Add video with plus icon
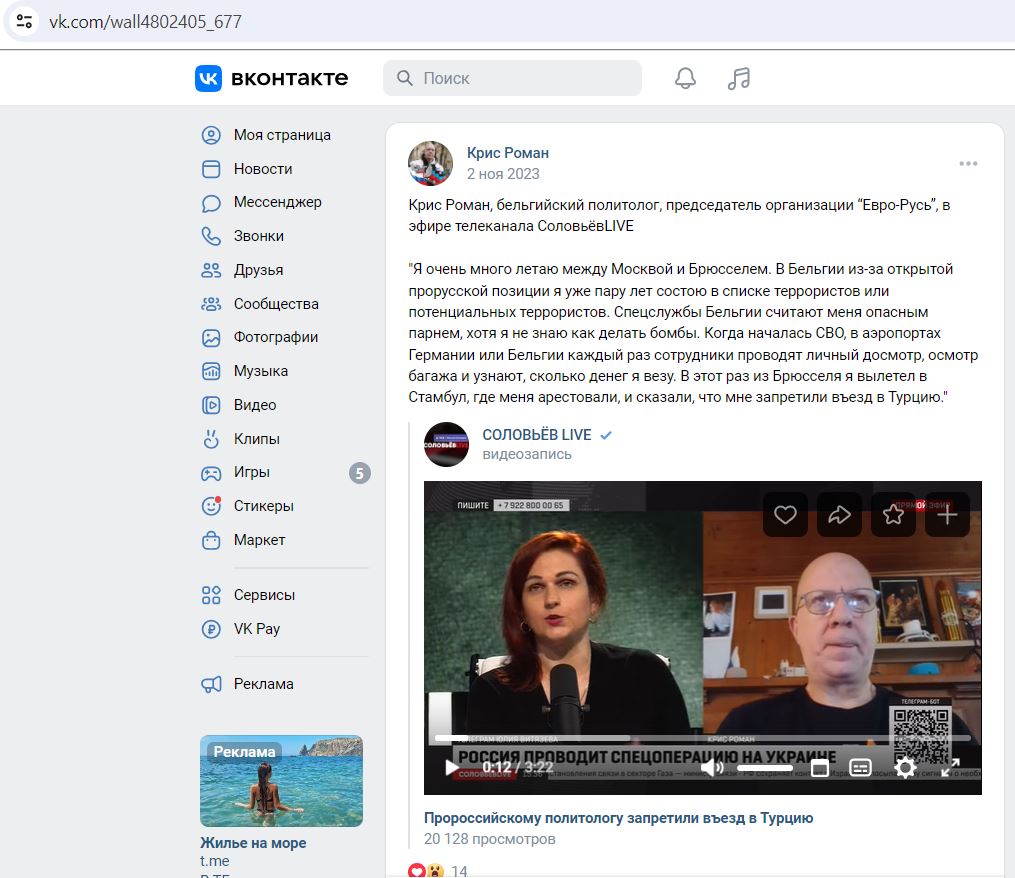This screenshot has height=878, width=1015. click(947, 515)
